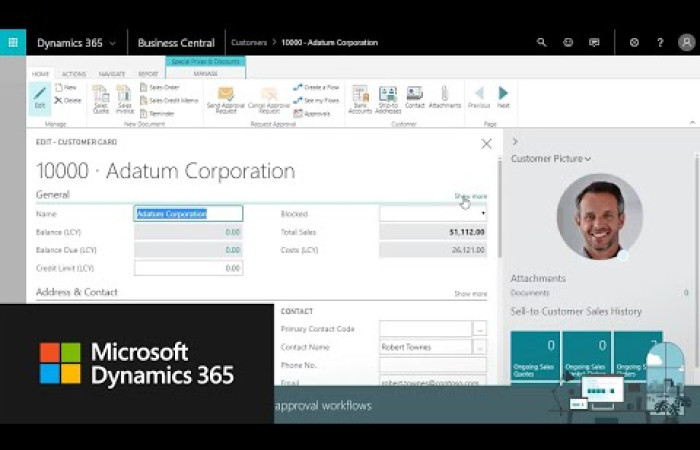Click the Sales Invoice ribbon icon
Image resolution: width=700 pixels, height=450 pixels.
(125, 98)
